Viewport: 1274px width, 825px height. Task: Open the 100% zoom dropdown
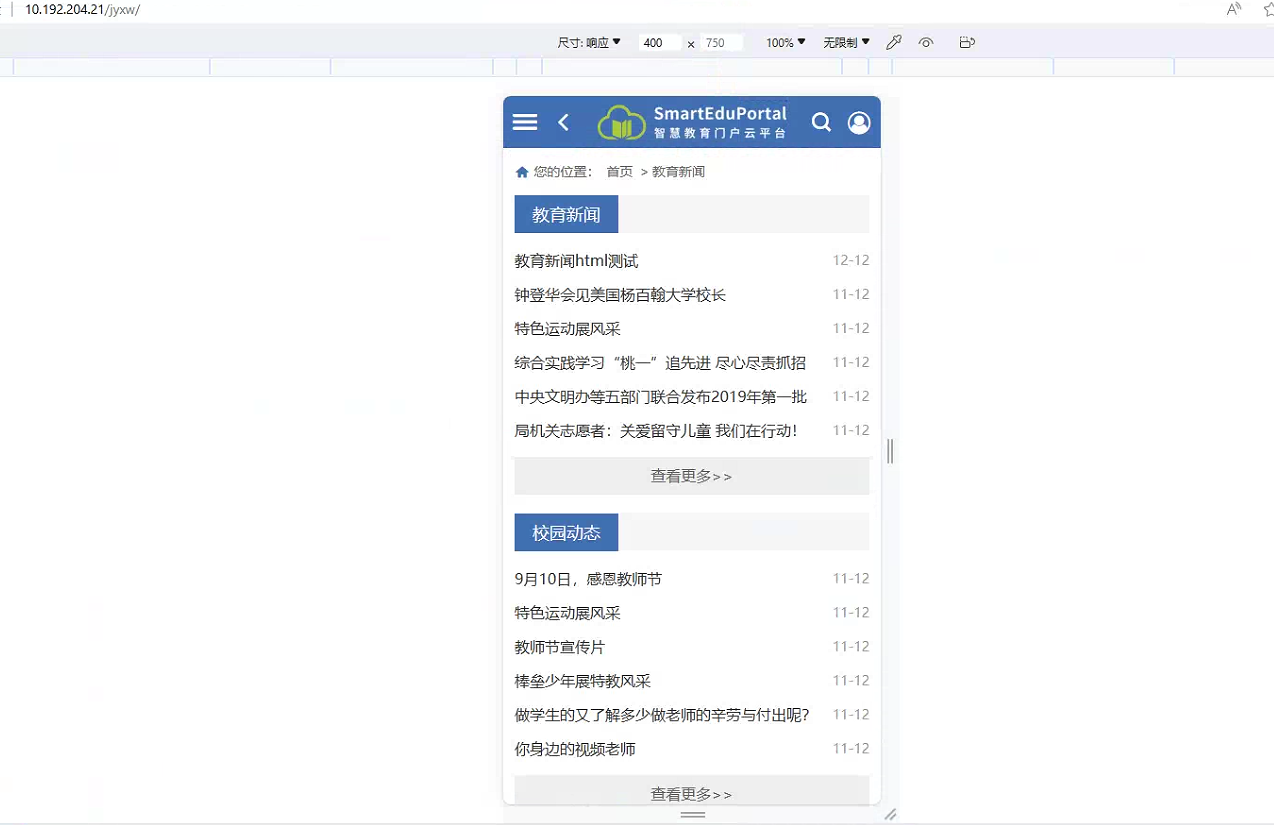click(785, 43)
